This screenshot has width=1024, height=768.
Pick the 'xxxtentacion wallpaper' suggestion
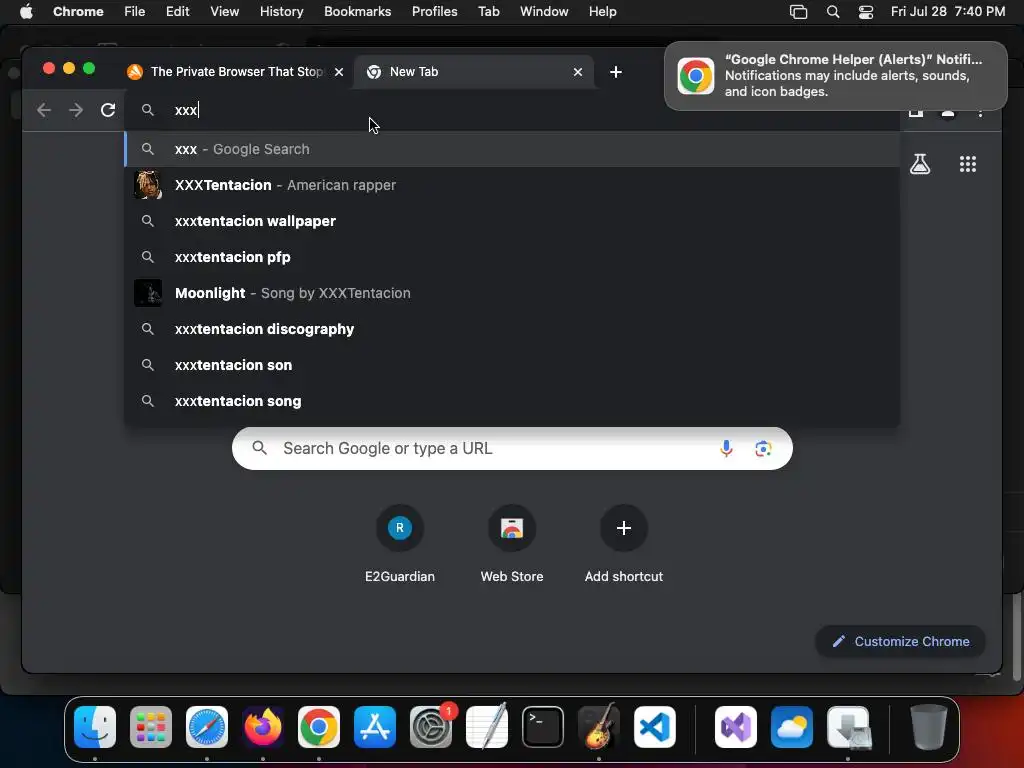click(512, 221)
